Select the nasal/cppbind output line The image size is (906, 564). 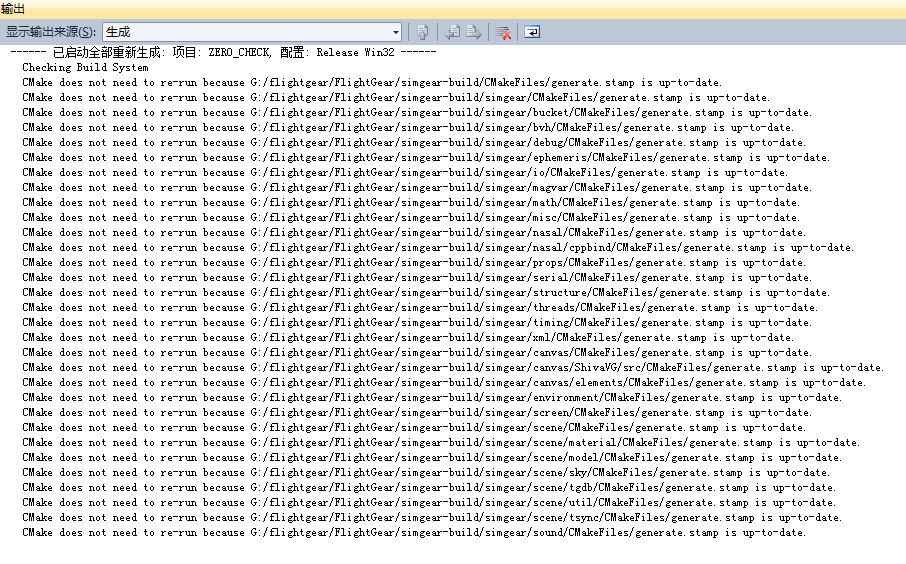tap(438, 248)
